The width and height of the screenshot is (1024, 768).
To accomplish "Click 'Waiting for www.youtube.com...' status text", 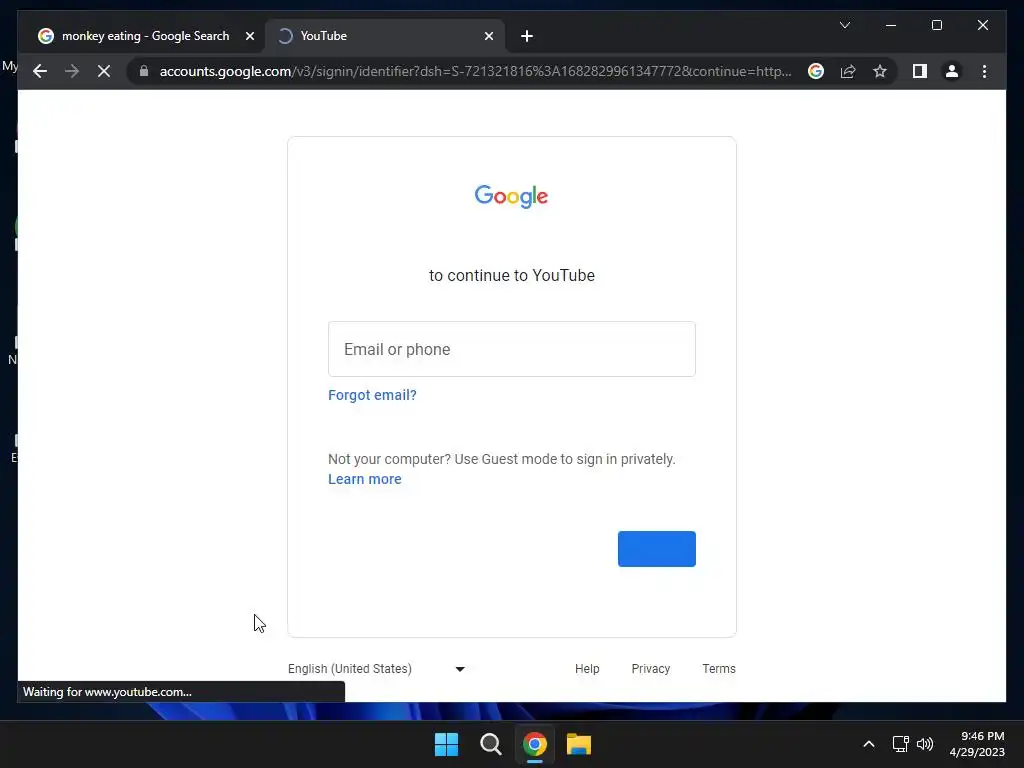I will (x=107, y=692).
